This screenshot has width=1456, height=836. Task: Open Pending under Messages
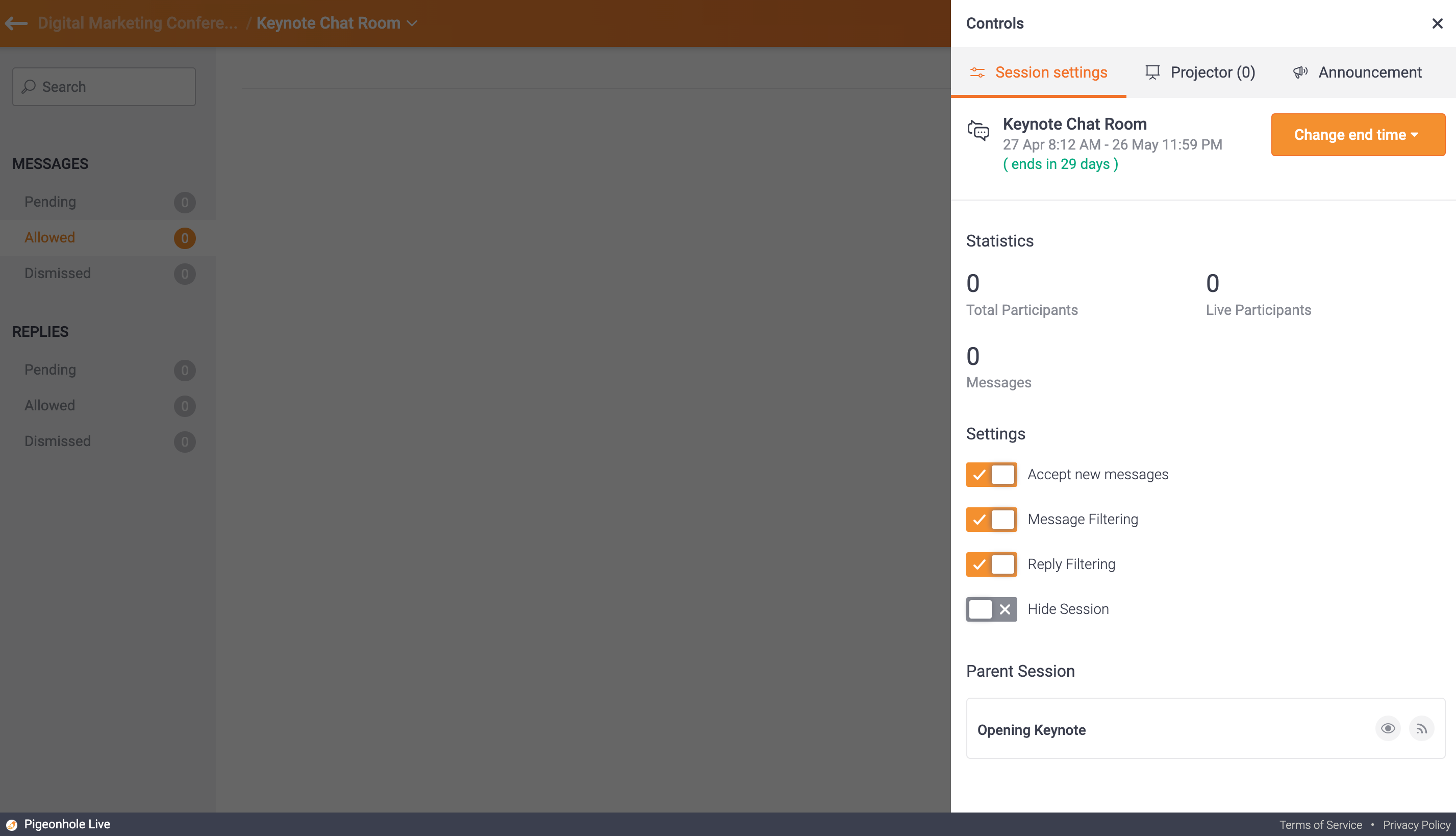[109, 202]
